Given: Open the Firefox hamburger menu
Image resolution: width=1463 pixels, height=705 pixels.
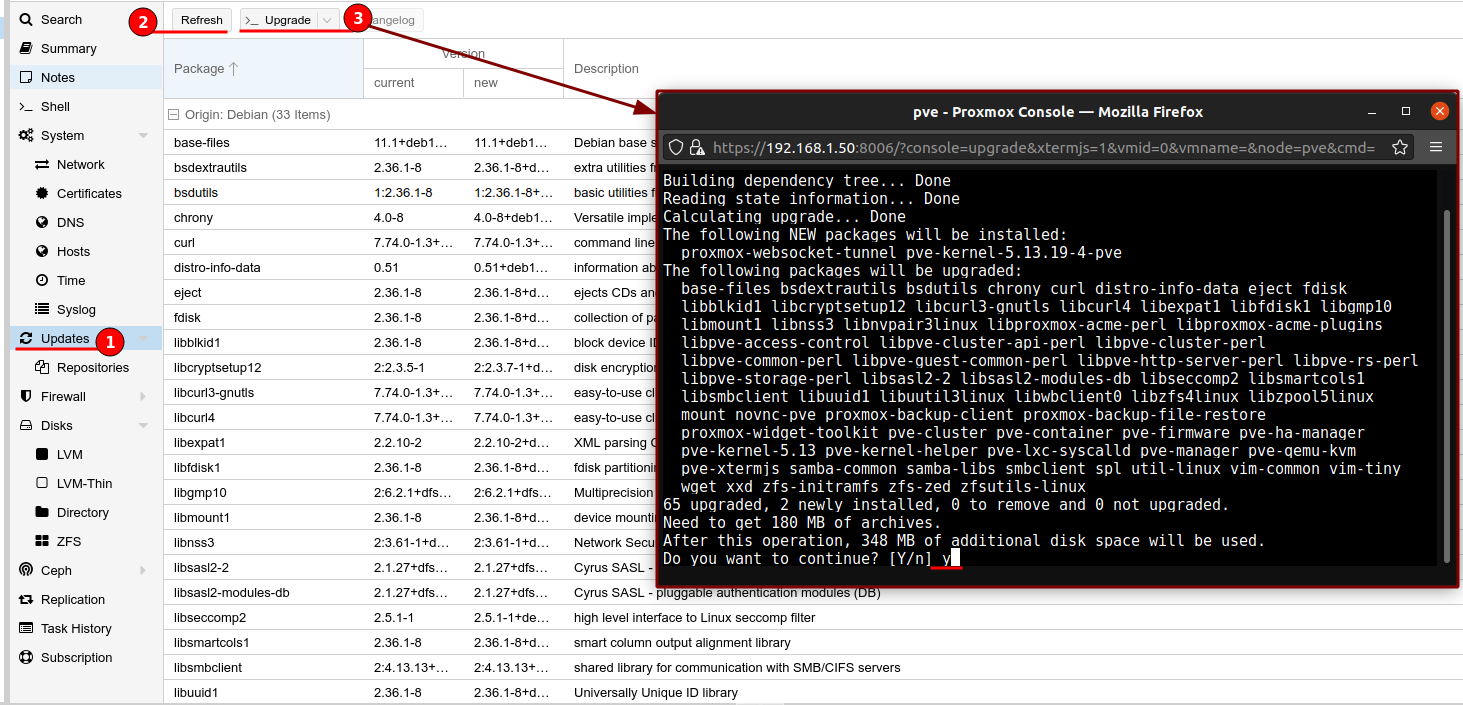Looking at the screenshot, I should click(1436, 147).
